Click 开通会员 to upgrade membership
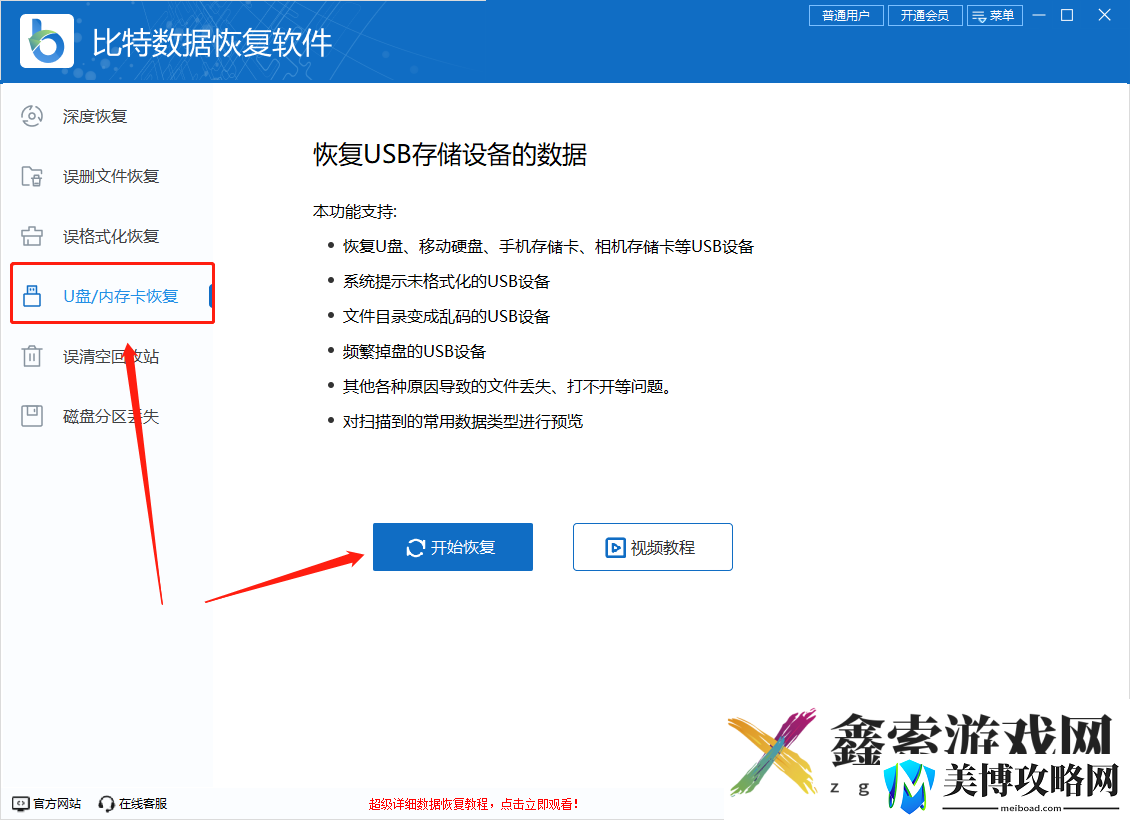 925,16
